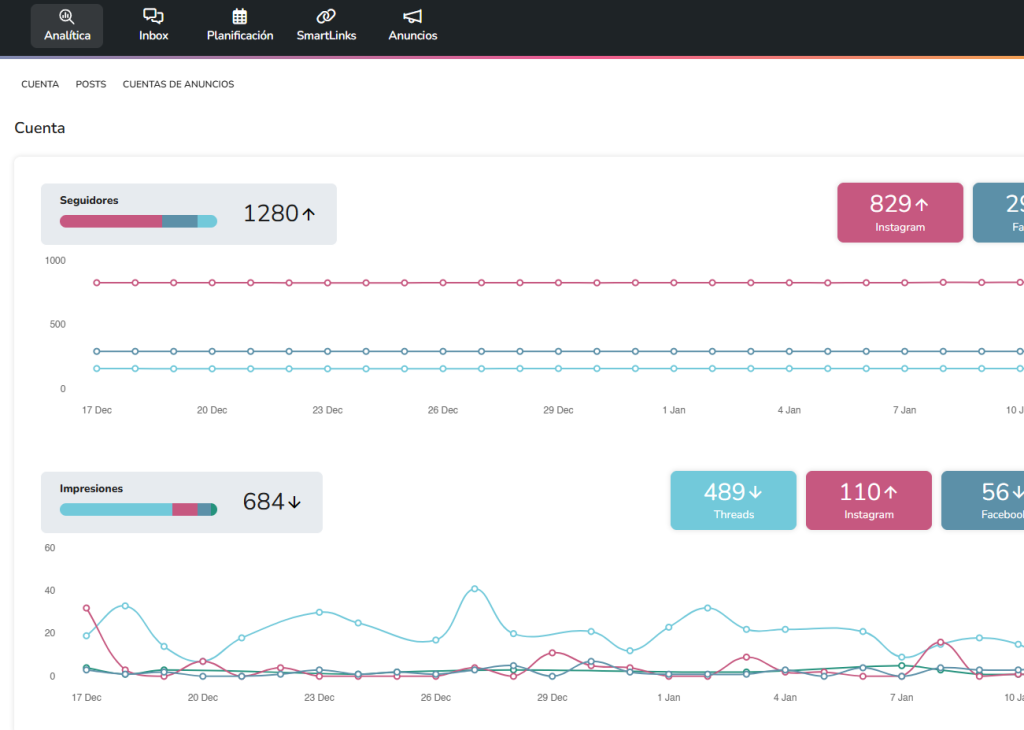
Task: Click the down arrow in the 489 Threads card
Action: coord(755,492)
